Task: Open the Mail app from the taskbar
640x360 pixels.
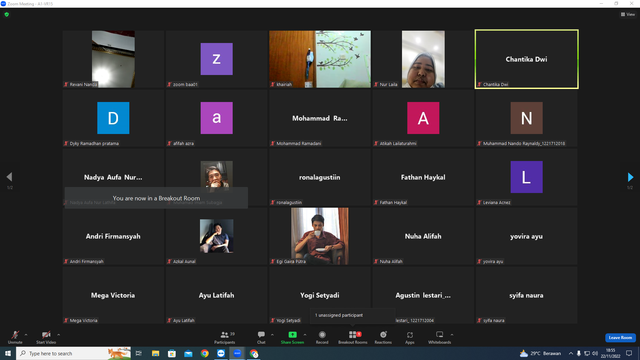Action: [x=188, y=353]
